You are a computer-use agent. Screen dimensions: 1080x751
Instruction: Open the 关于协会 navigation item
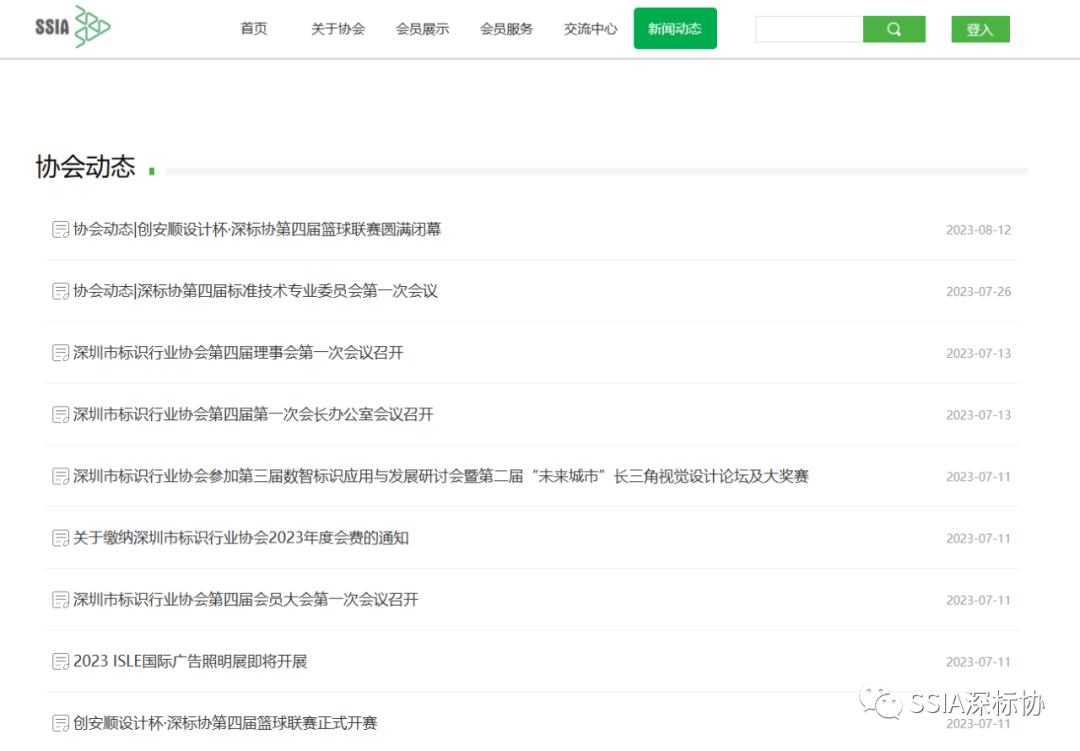coord(338,29)
